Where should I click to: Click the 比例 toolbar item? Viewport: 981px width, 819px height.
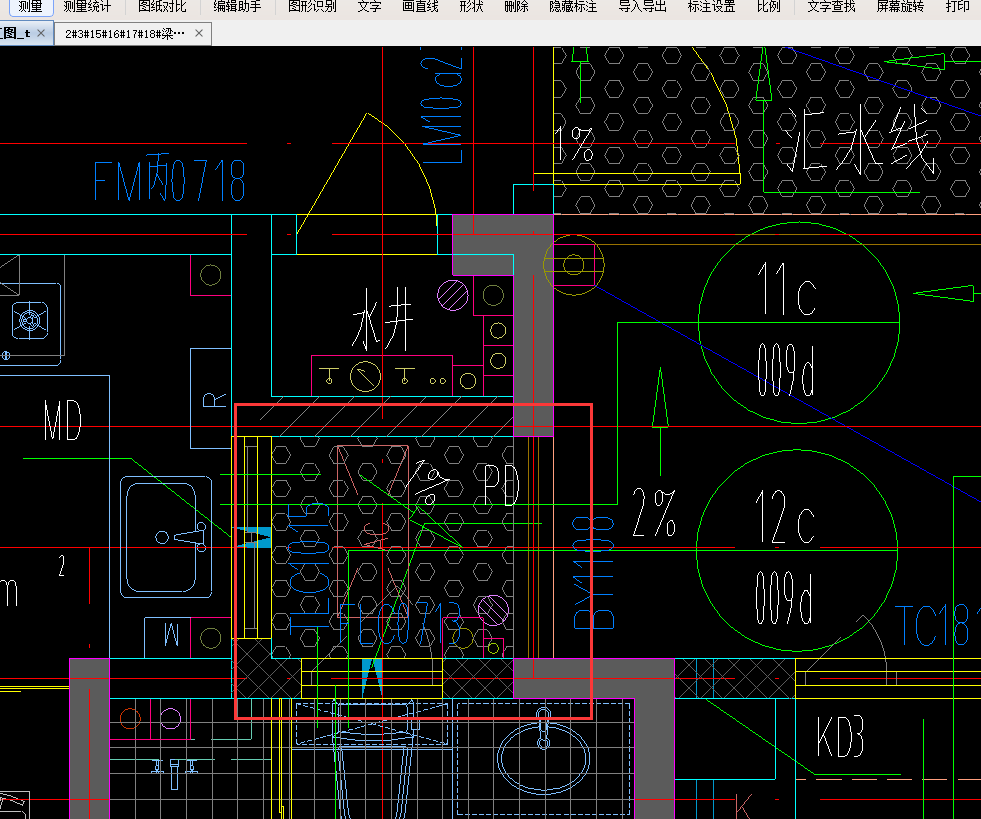point(768,7)
